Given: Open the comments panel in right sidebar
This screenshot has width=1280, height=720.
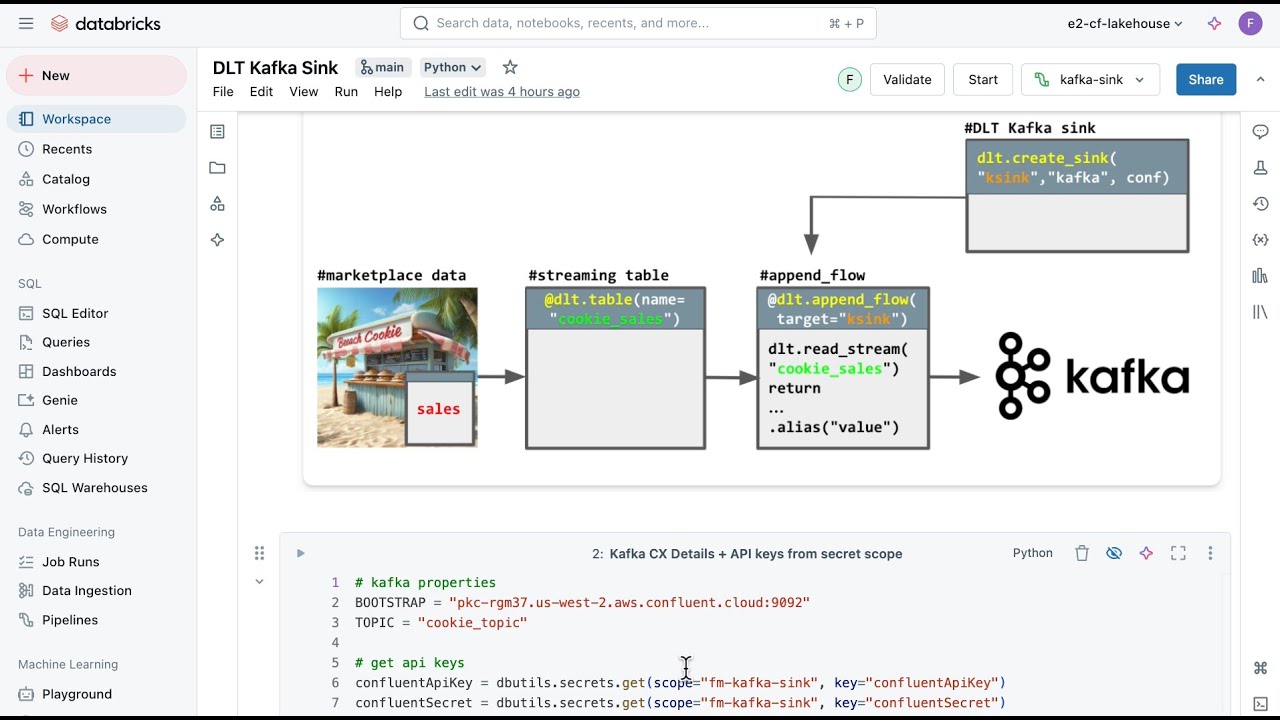Looking at the screenshot, I should (1260, 132).
